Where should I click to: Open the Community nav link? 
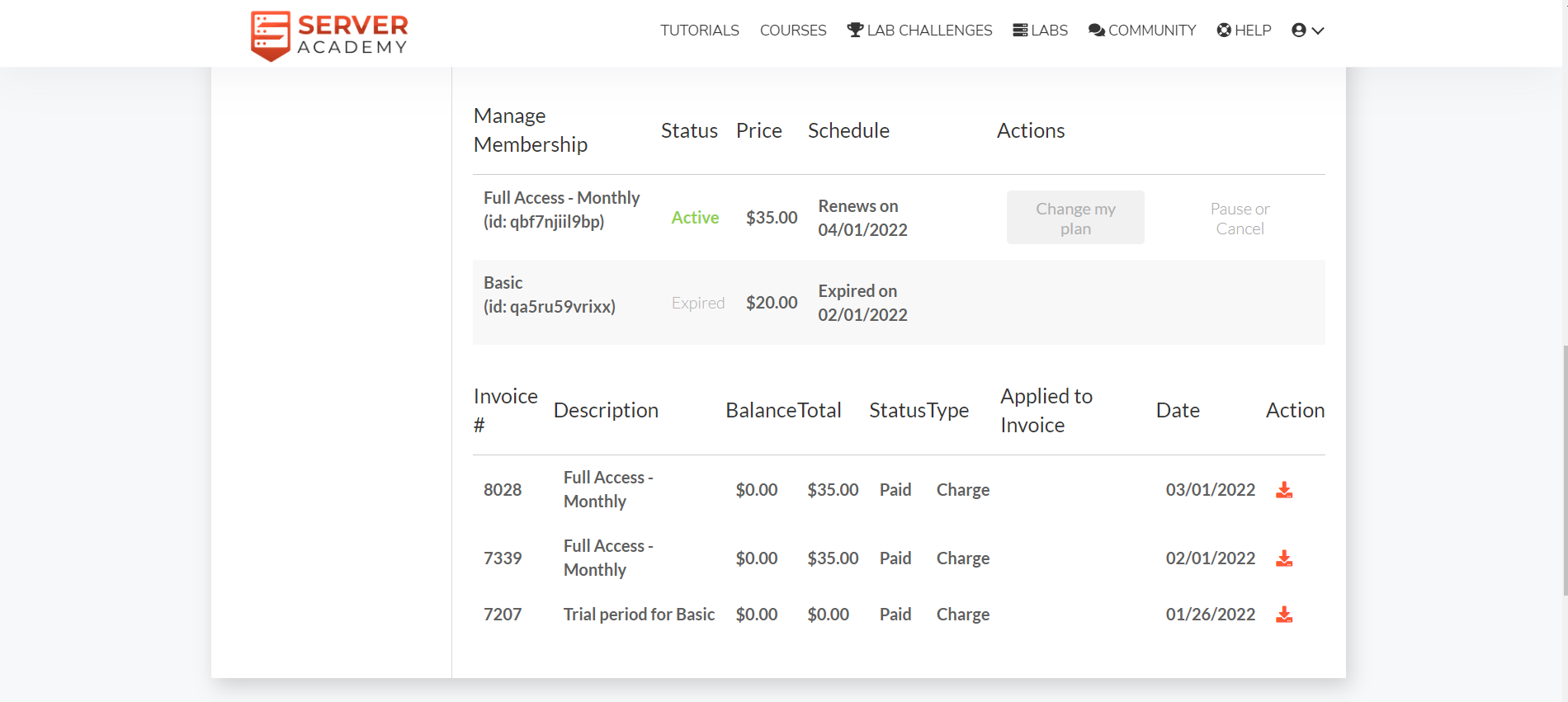[x=1151, y=31]
